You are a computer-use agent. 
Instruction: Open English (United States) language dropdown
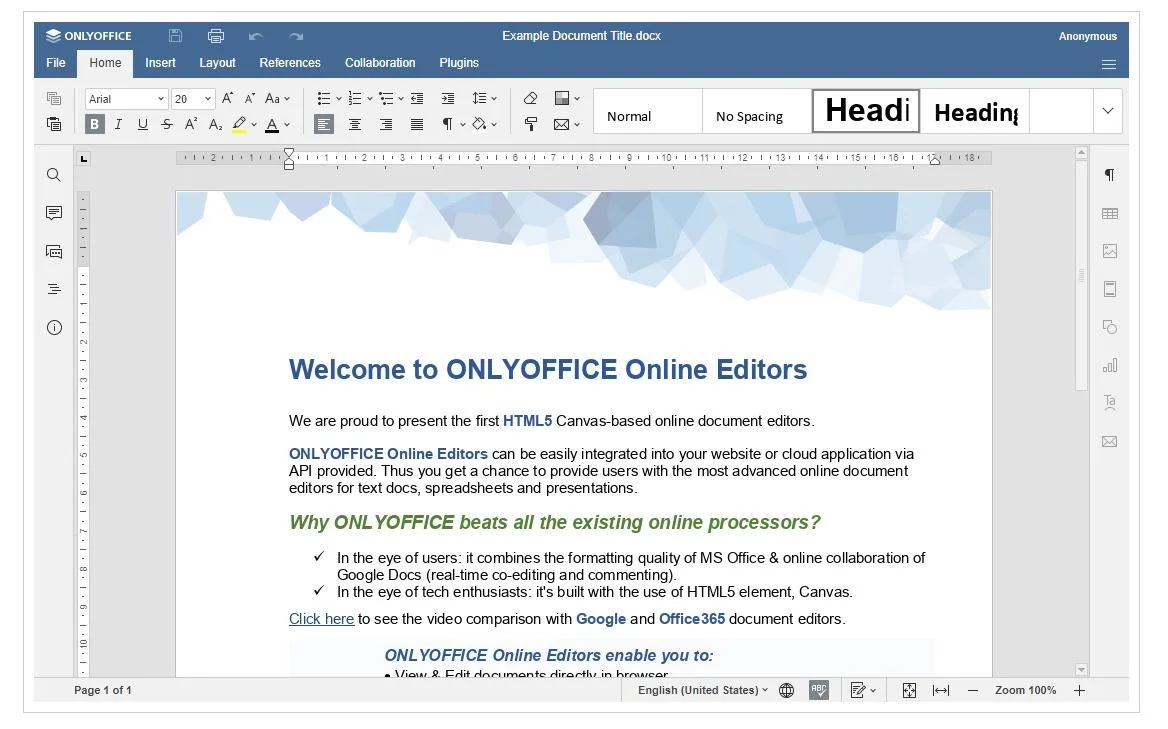click(x=702, y=690)
